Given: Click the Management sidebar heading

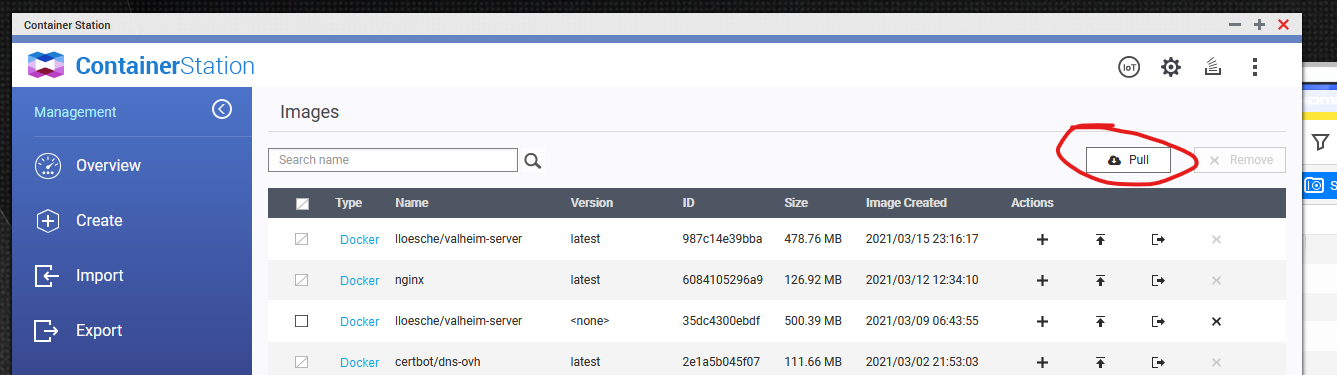Looking at the screenshot, I should (75, 112).
